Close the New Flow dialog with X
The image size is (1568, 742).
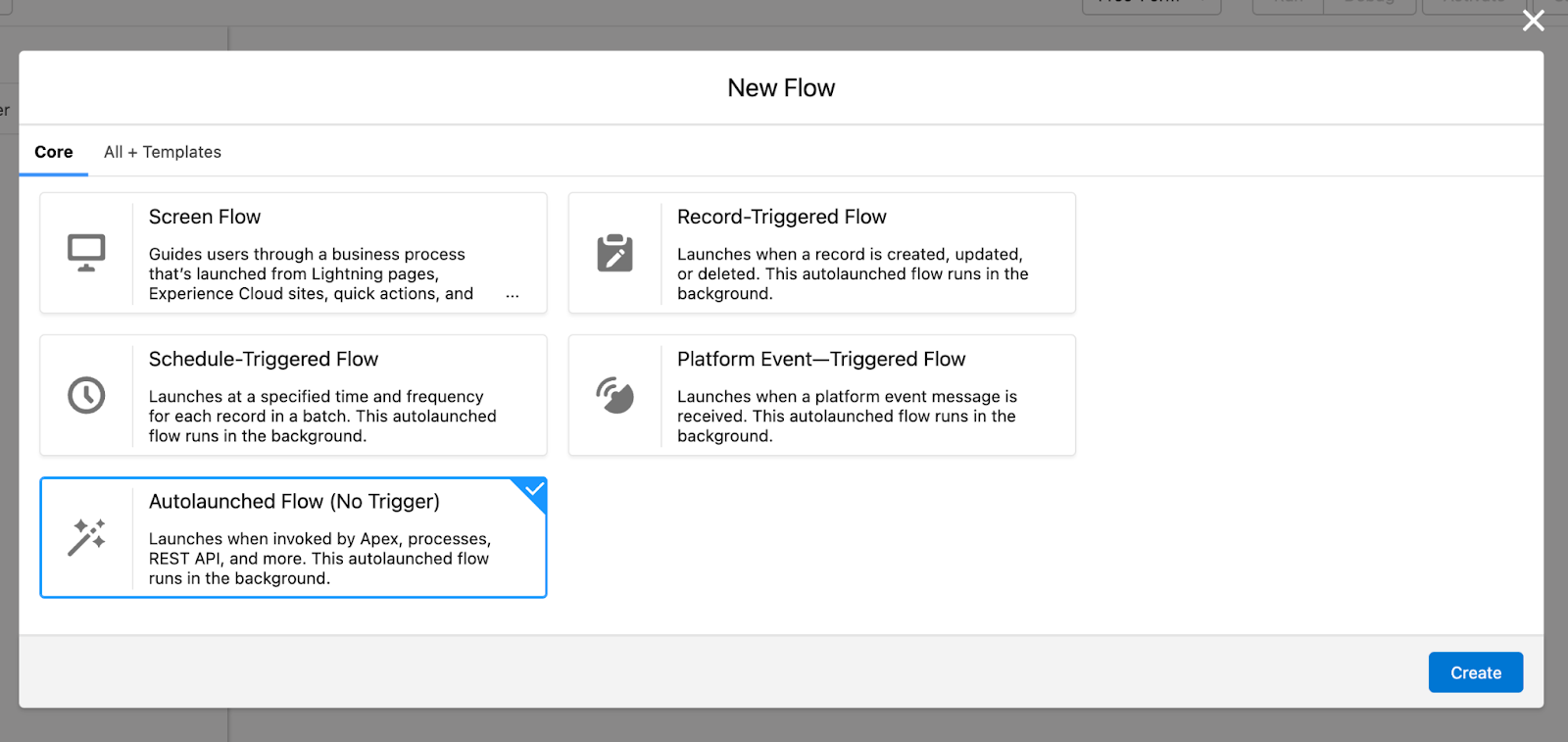point(1534,21)
